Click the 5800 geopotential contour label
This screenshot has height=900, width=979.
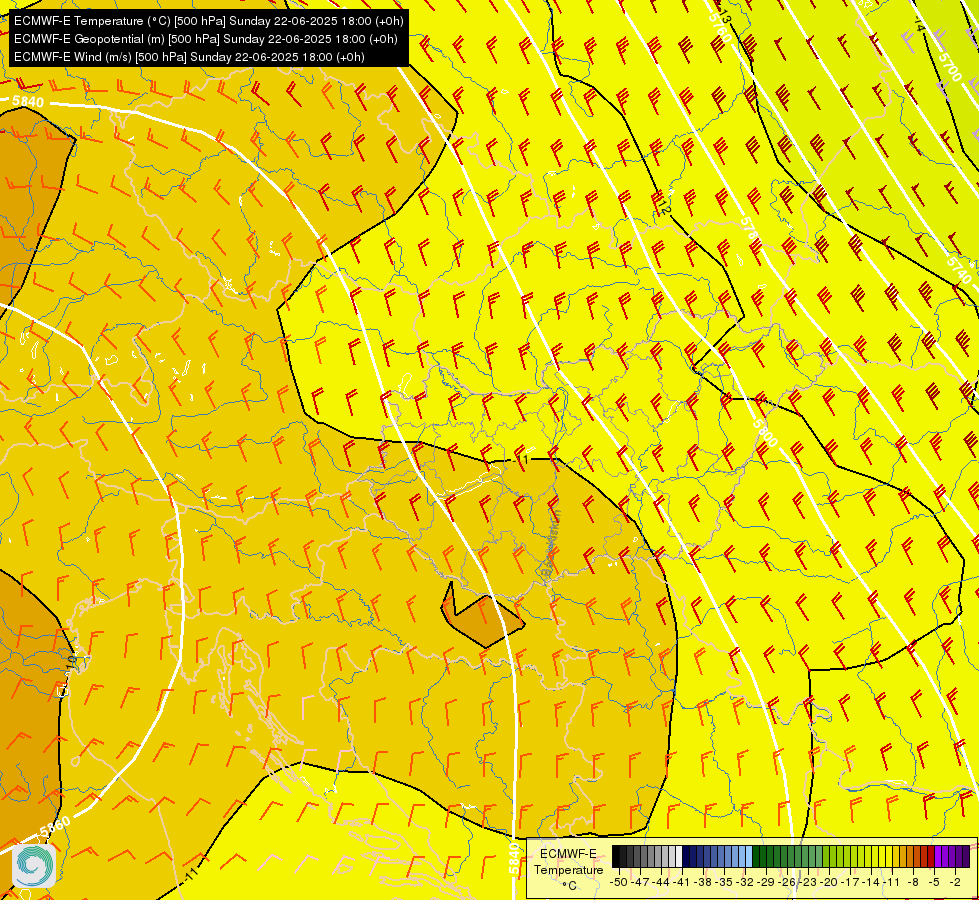764,432
